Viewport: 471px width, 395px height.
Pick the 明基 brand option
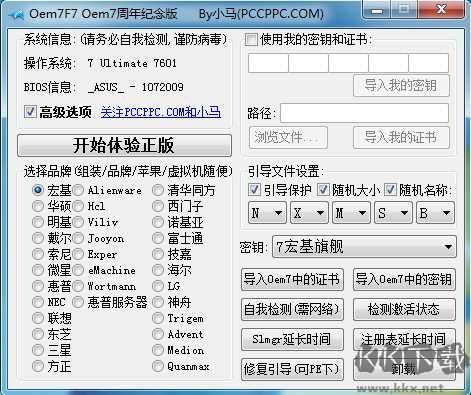point(38,222)
